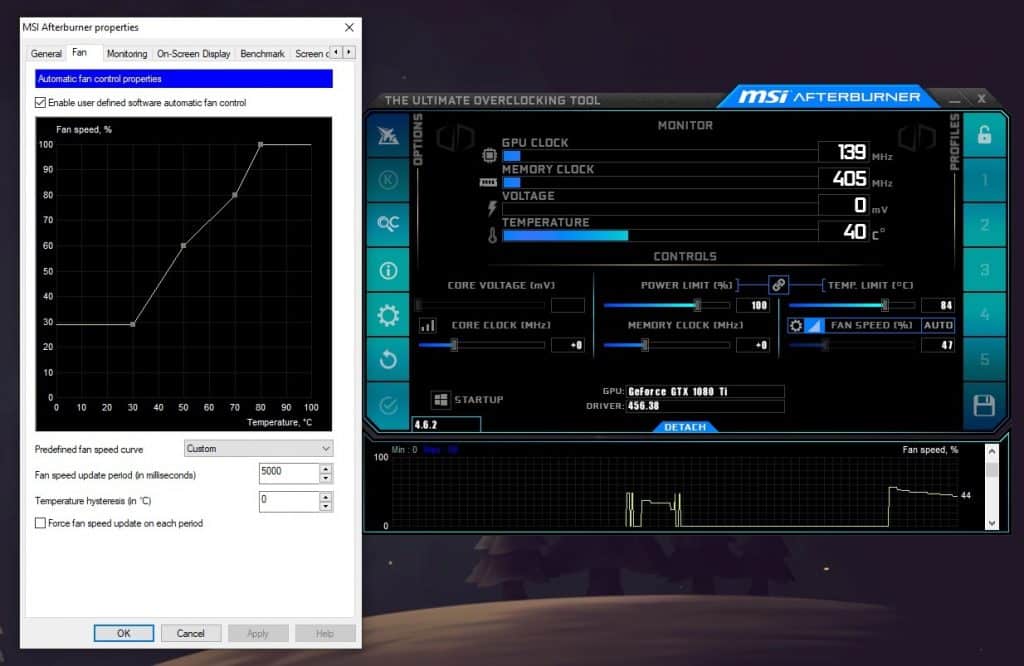
Task: Toggle AUTO fan speed mode
Action: [x=938, y=325]
